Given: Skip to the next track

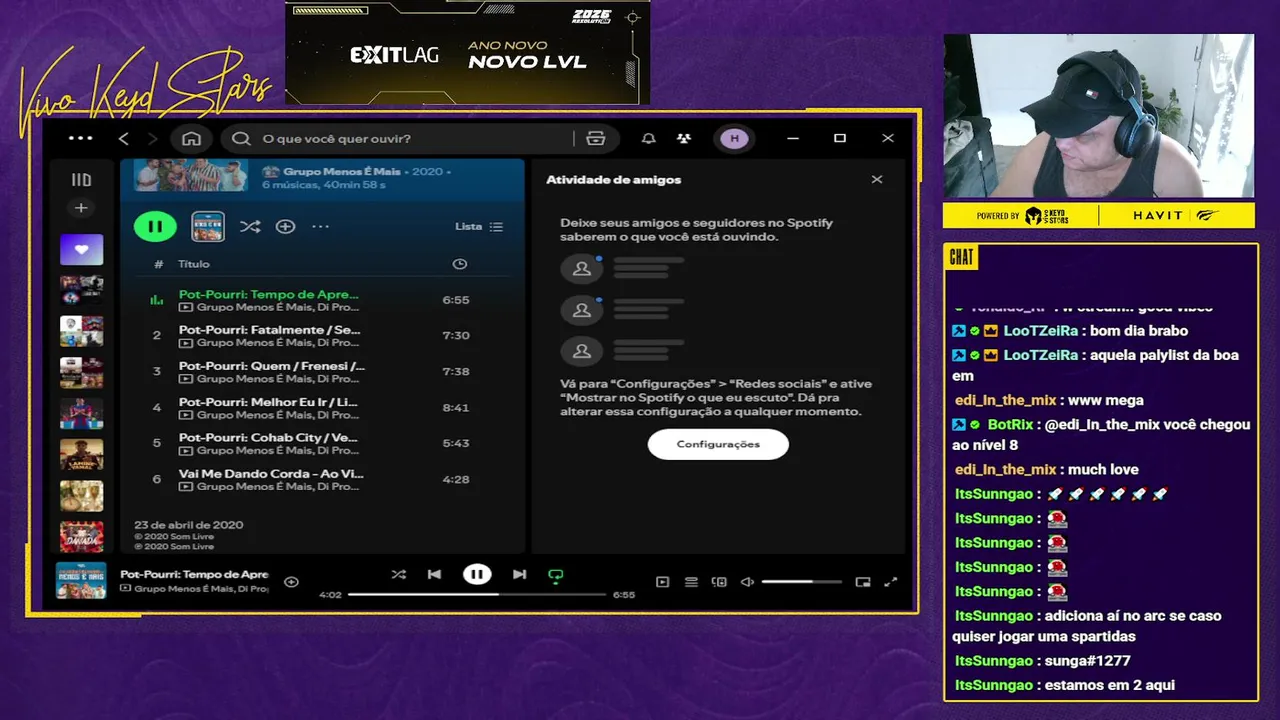Looking at the screenshot, I should [x=519, y=575].
